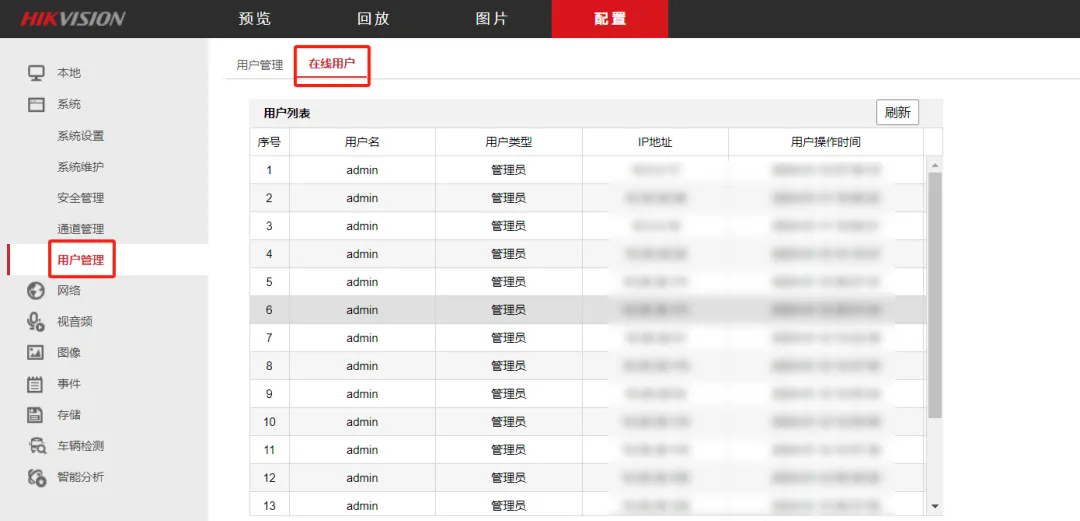This screenshot has height=521, width=1080.
Task: Click the picture icon beside 图像
Action: tap(36, 353)
